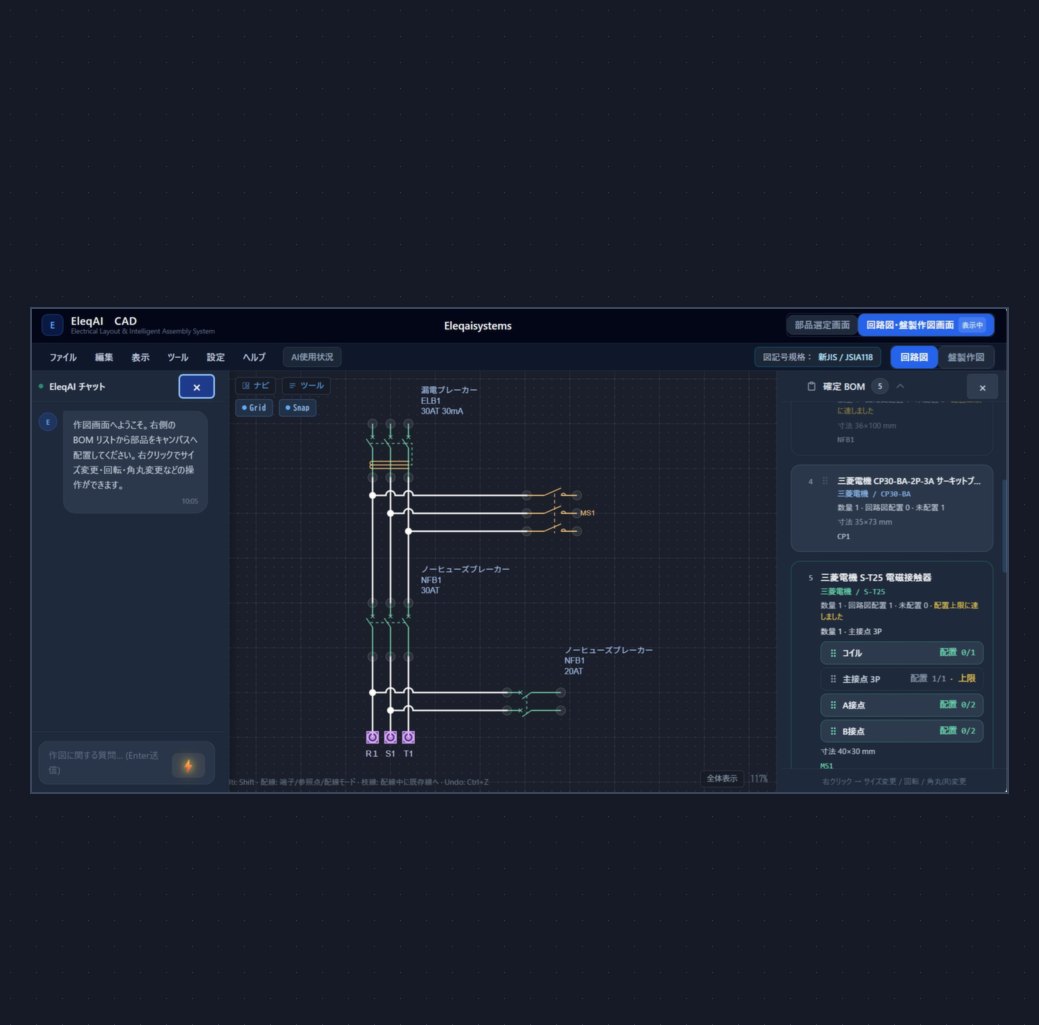1039x1025 pixels.
Task: Collapse the 確定 BOM list chevron
Action: (x=900, y=386)
